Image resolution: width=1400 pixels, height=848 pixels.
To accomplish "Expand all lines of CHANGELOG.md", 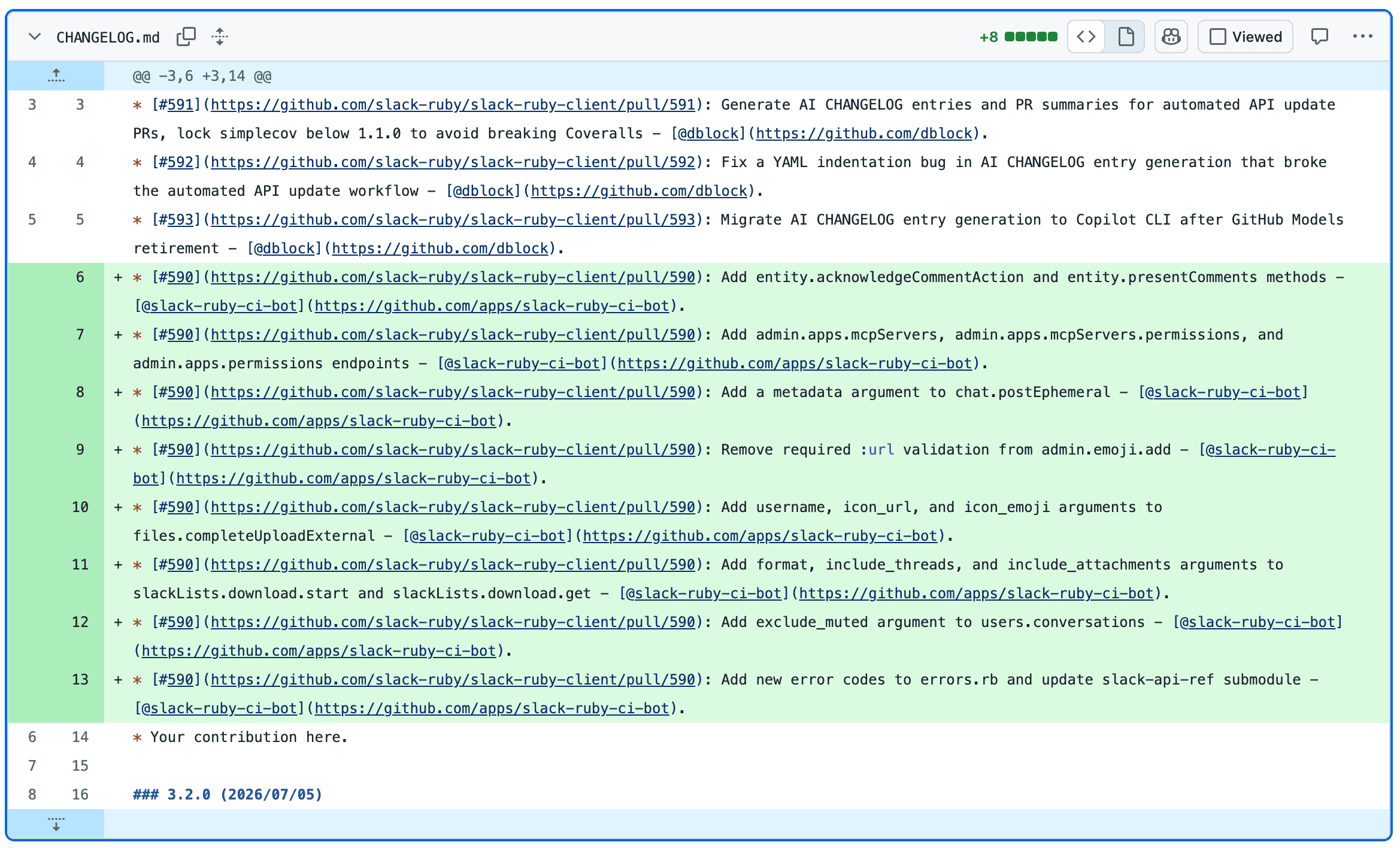I will (220, 37).
